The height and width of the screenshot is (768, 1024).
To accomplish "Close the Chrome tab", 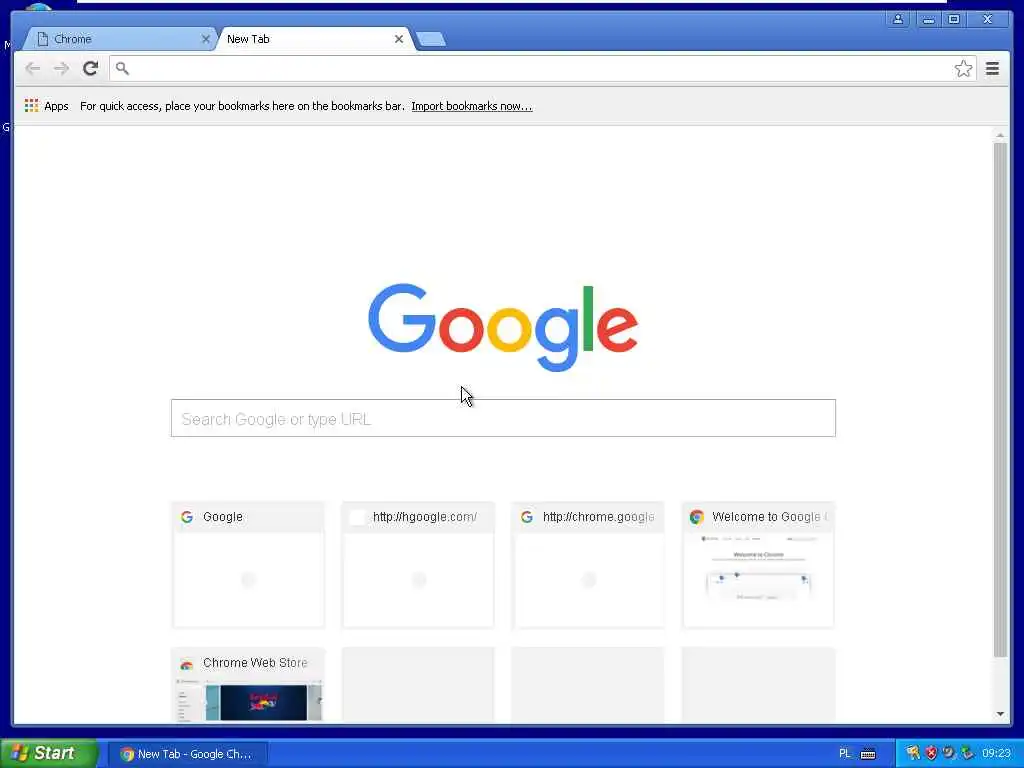I will (x=205, y=39).
